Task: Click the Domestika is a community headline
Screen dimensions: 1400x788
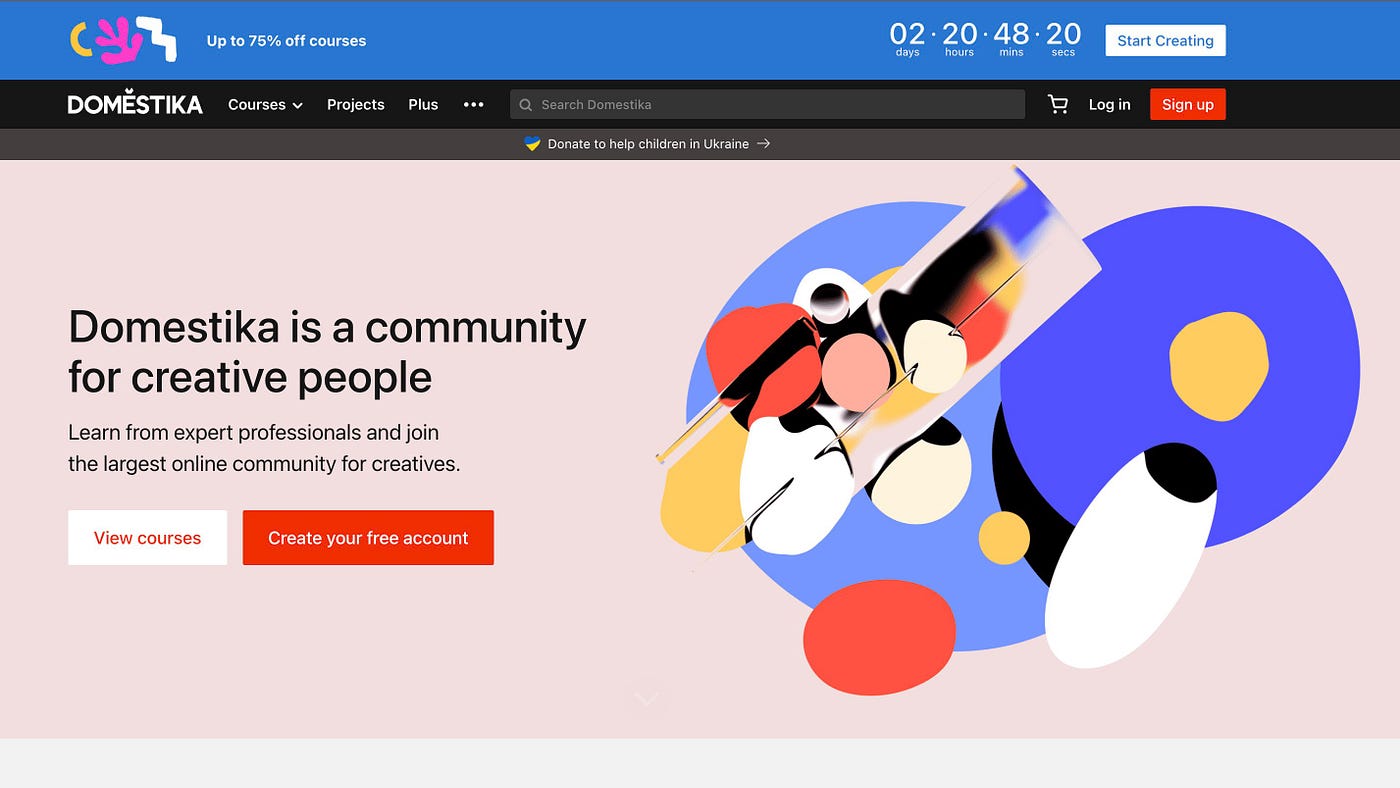Action: coord(327,352)
